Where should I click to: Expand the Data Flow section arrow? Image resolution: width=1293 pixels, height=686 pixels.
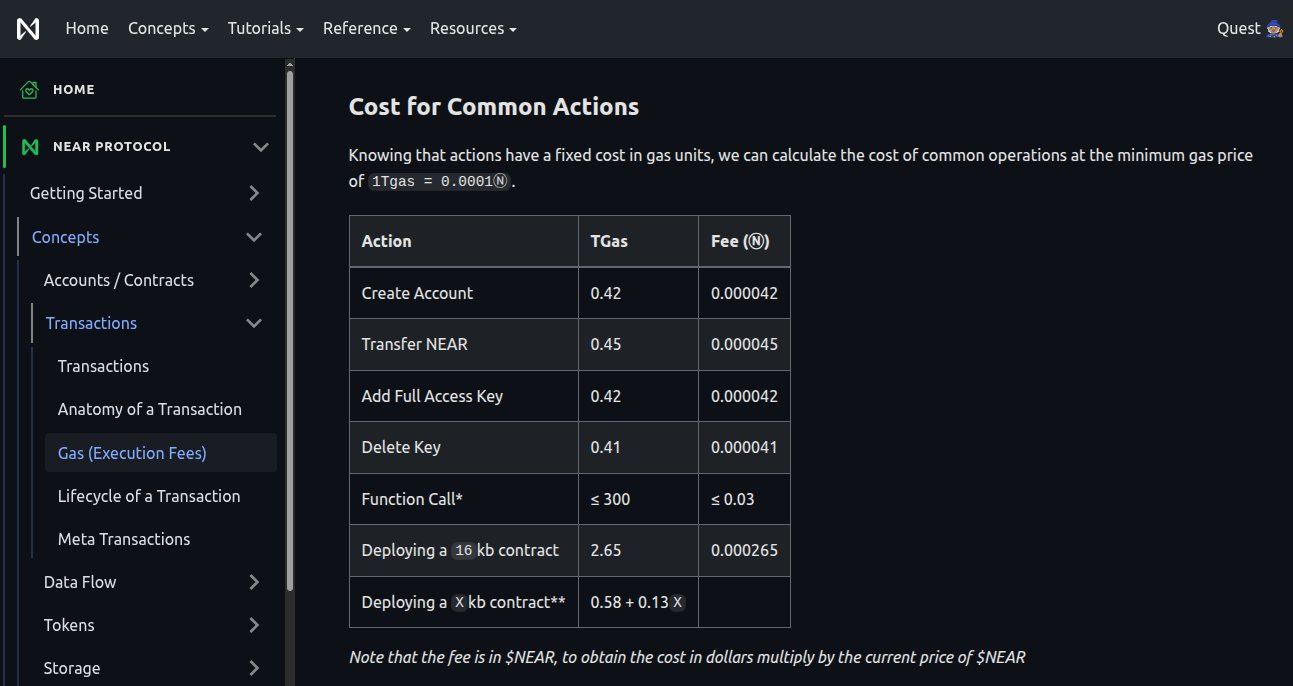(254, 582)
